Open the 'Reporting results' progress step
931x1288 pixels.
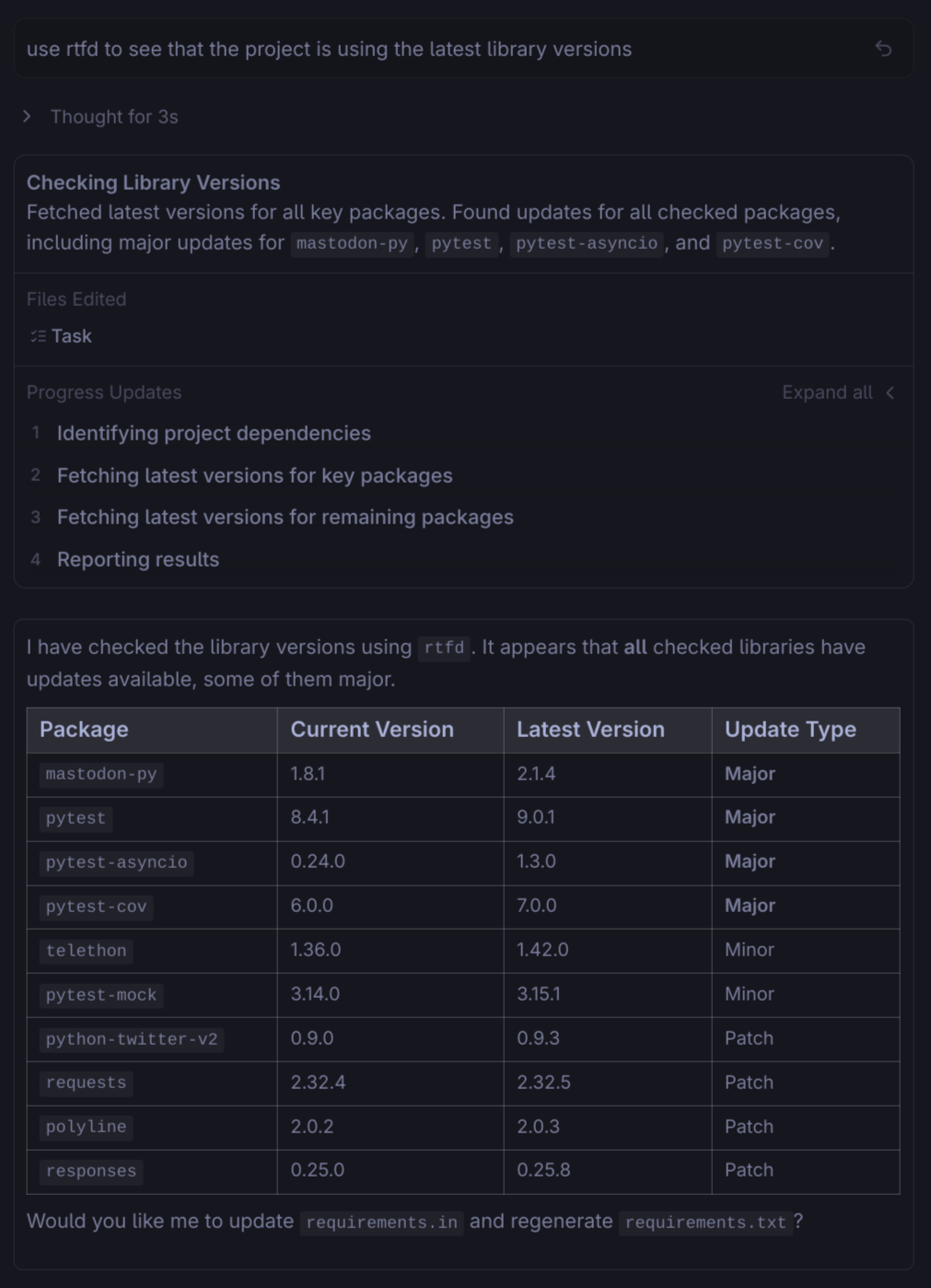(x=138, y=559)
